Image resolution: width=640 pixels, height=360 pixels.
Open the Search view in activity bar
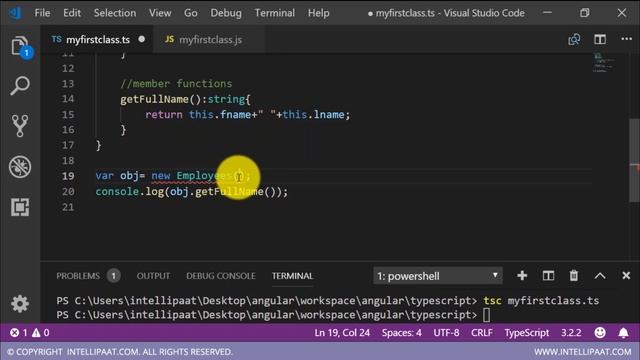pyautogui.click(x=20, y=86)
